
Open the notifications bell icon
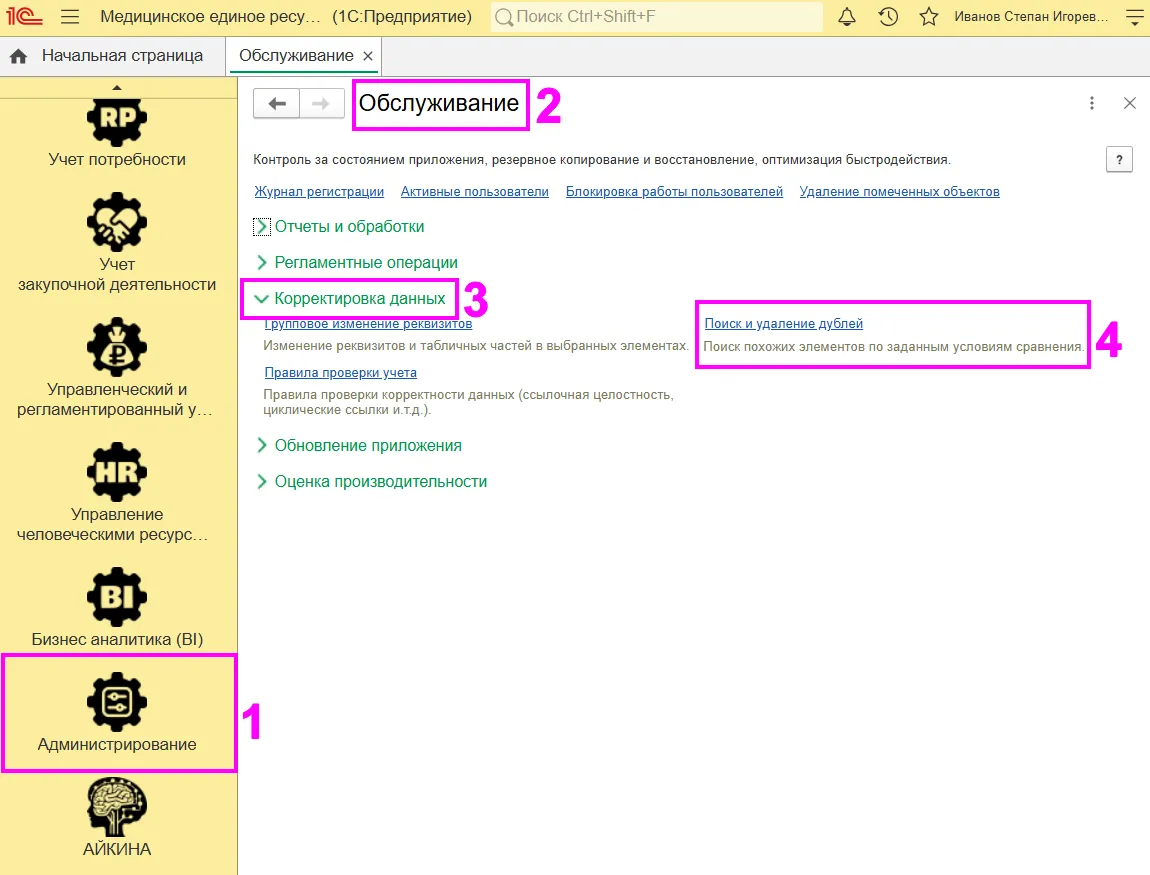(846, 17)
